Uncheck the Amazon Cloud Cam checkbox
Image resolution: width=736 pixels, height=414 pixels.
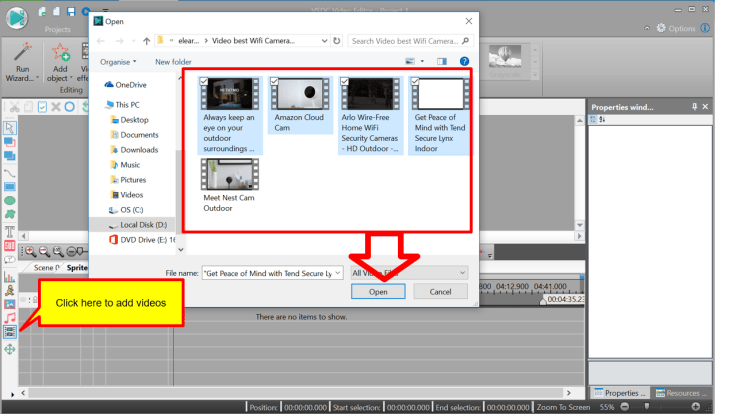(x=275, y=82)
